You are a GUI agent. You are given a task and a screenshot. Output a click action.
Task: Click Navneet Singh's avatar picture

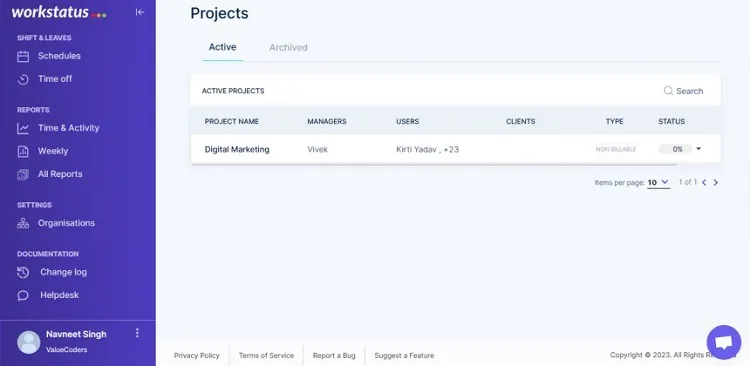tap(29, 342)
